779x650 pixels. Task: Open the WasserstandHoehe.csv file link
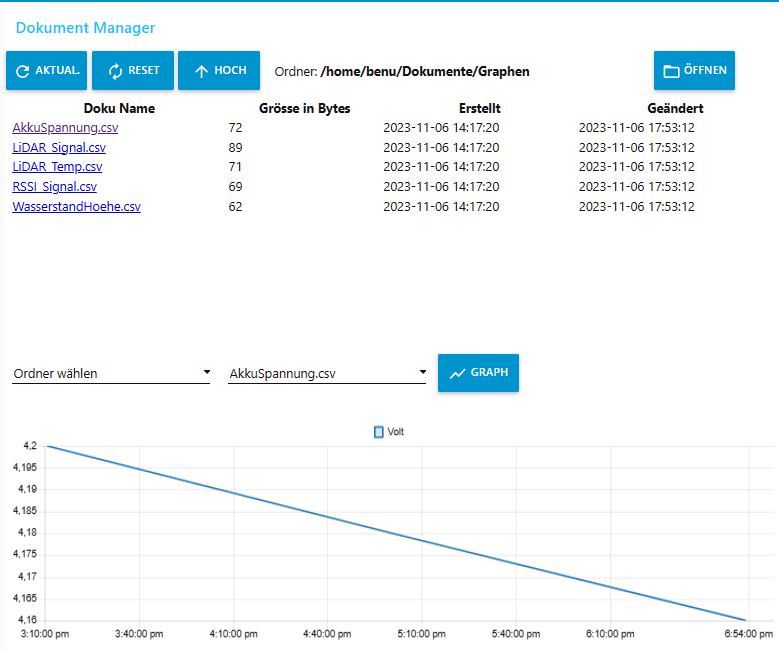pyautogui.click(x=76, y=207)
